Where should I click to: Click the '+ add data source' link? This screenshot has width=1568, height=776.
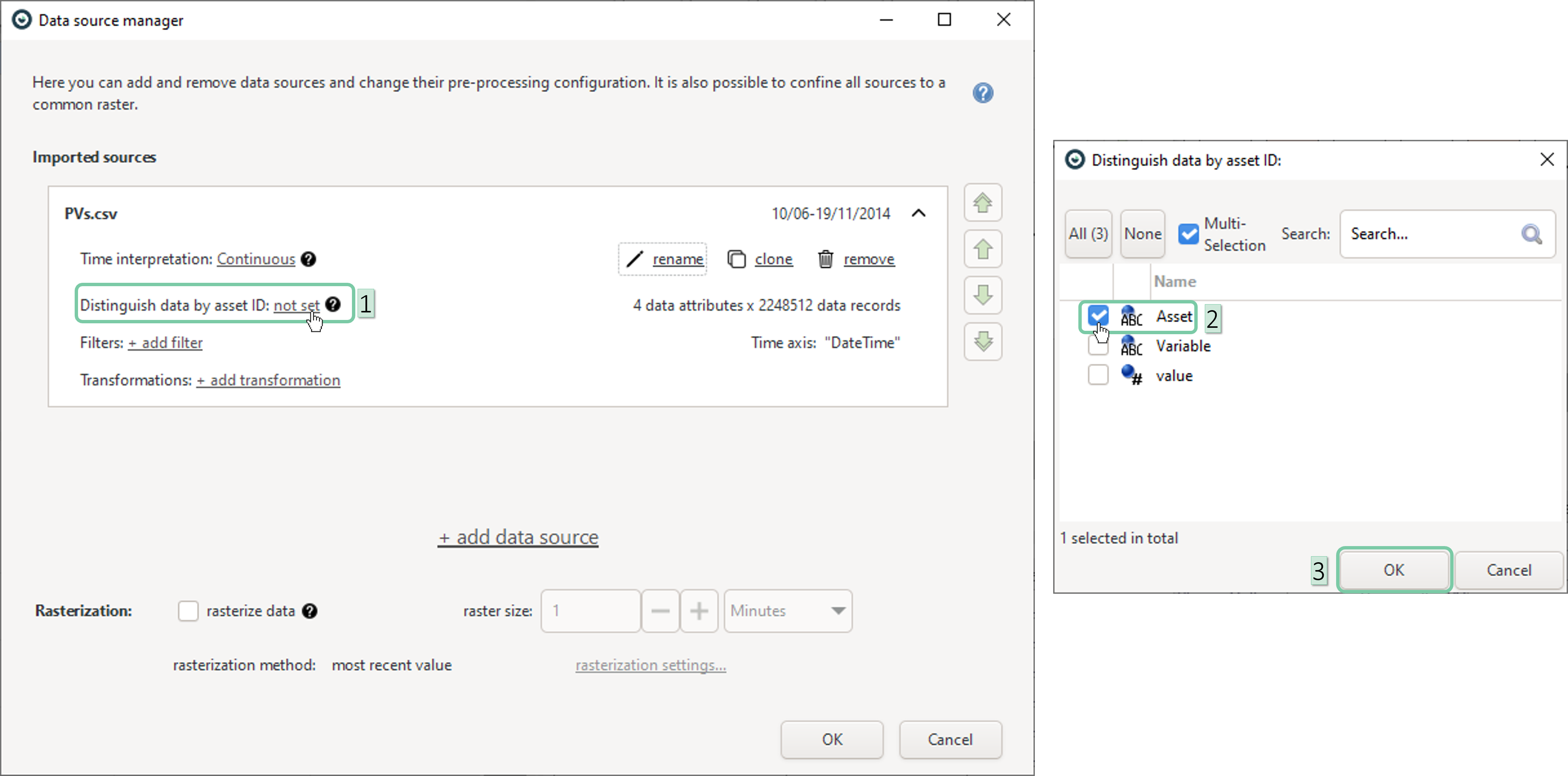pyautogui.click(x=518, y=537)
